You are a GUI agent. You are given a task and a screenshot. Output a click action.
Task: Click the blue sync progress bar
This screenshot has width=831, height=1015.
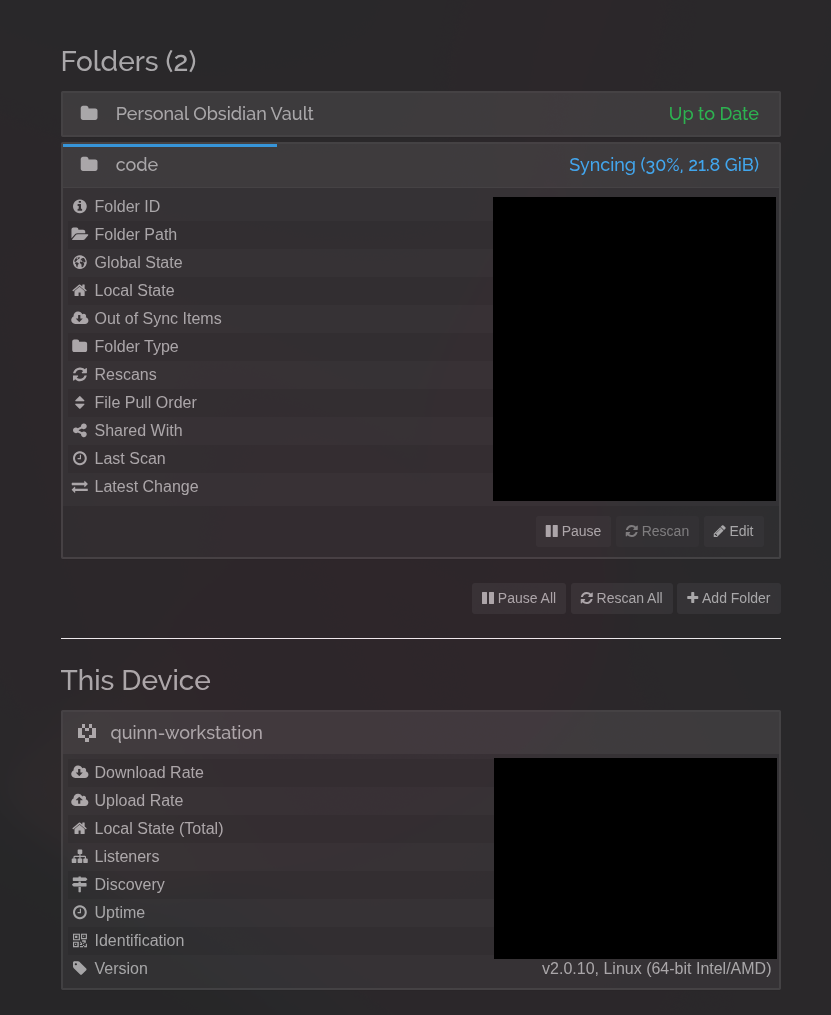tap(170, 145)
